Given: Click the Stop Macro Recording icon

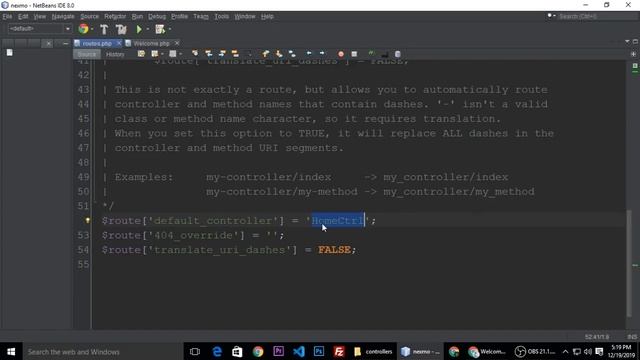Looking at the screenshot, I should click(x=354, y=54).
